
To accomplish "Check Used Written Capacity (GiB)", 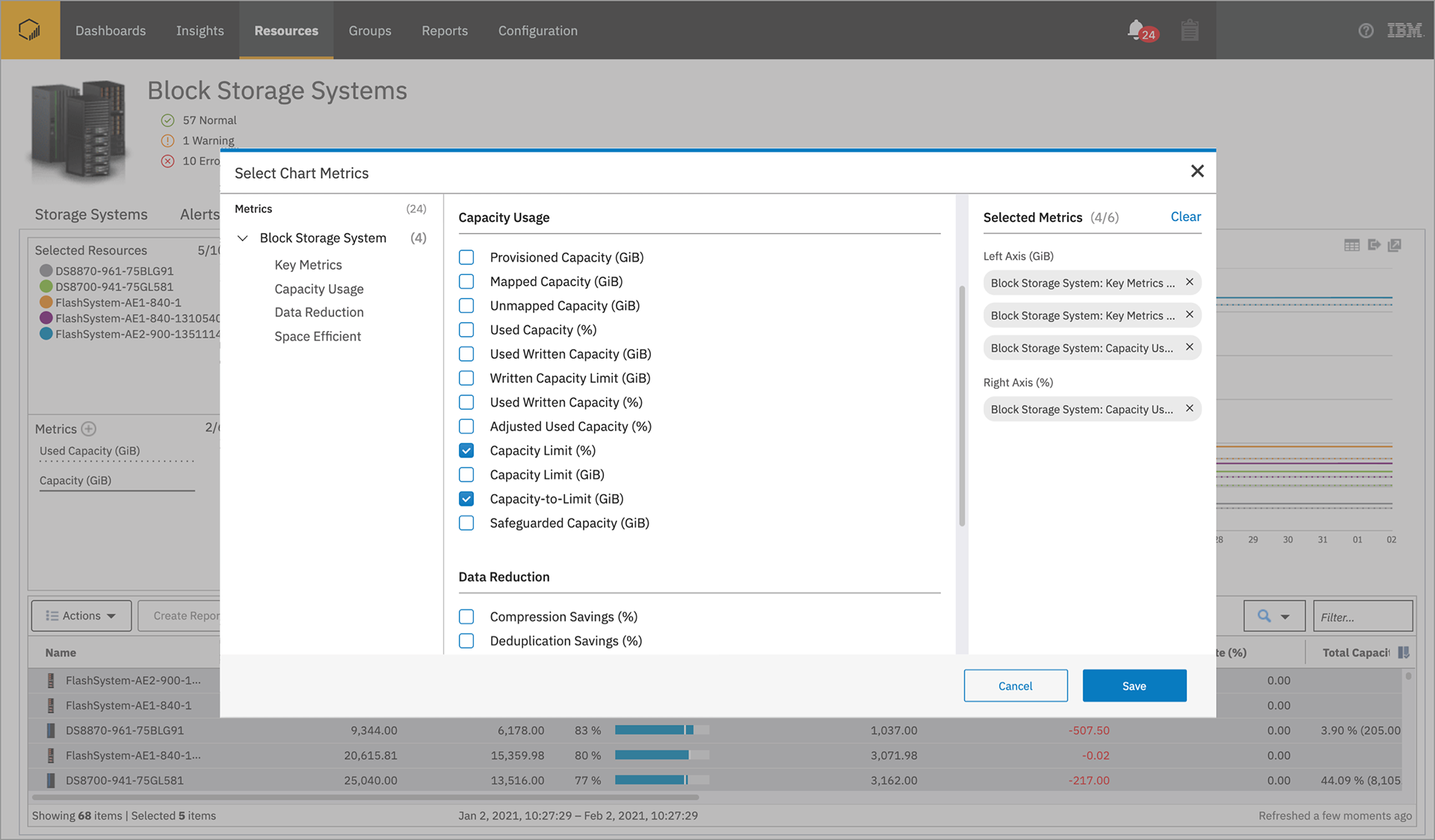I will point(466,353).
